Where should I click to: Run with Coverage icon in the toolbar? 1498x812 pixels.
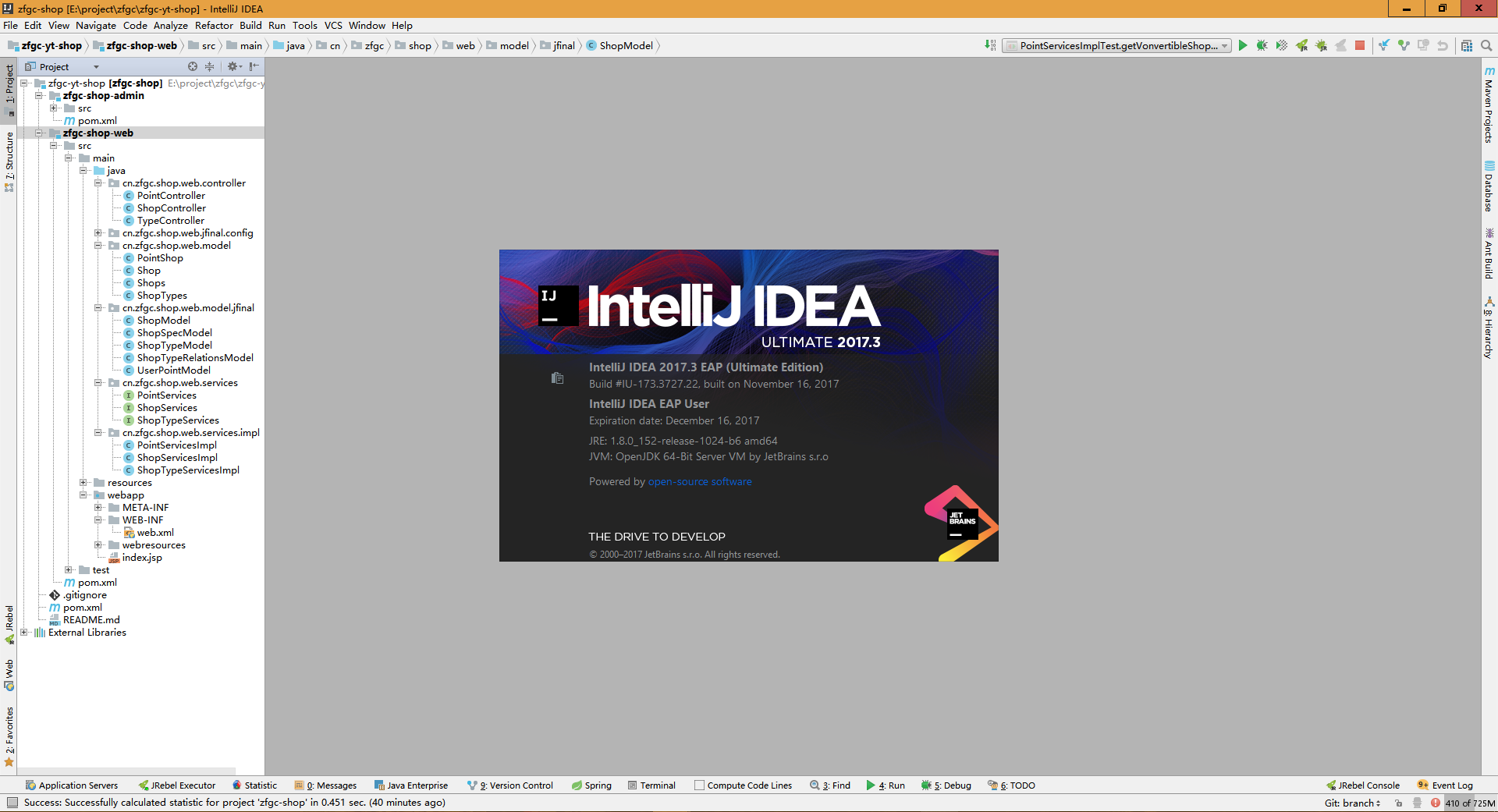pyautogui.click(x=1282, y=45)
